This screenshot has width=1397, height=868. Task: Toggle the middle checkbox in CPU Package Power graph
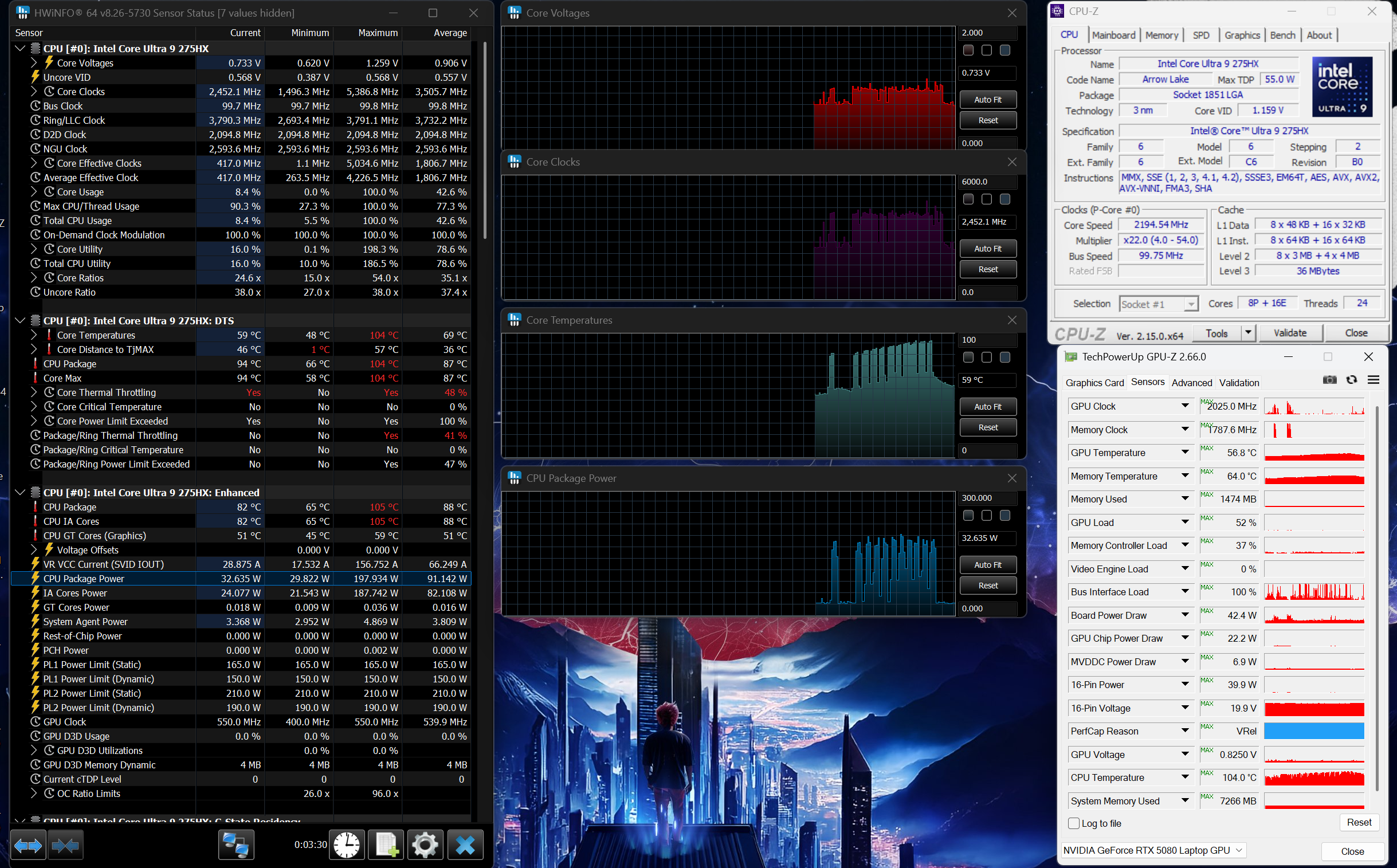[987, 516]
